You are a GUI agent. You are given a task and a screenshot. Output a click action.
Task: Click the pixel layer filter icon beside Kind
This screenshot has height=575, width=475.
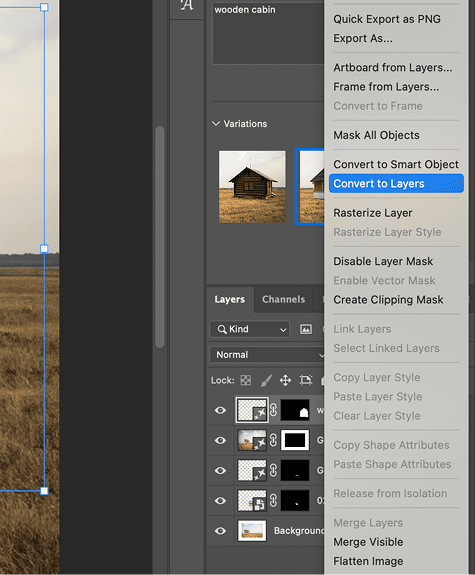pos(306,329)
